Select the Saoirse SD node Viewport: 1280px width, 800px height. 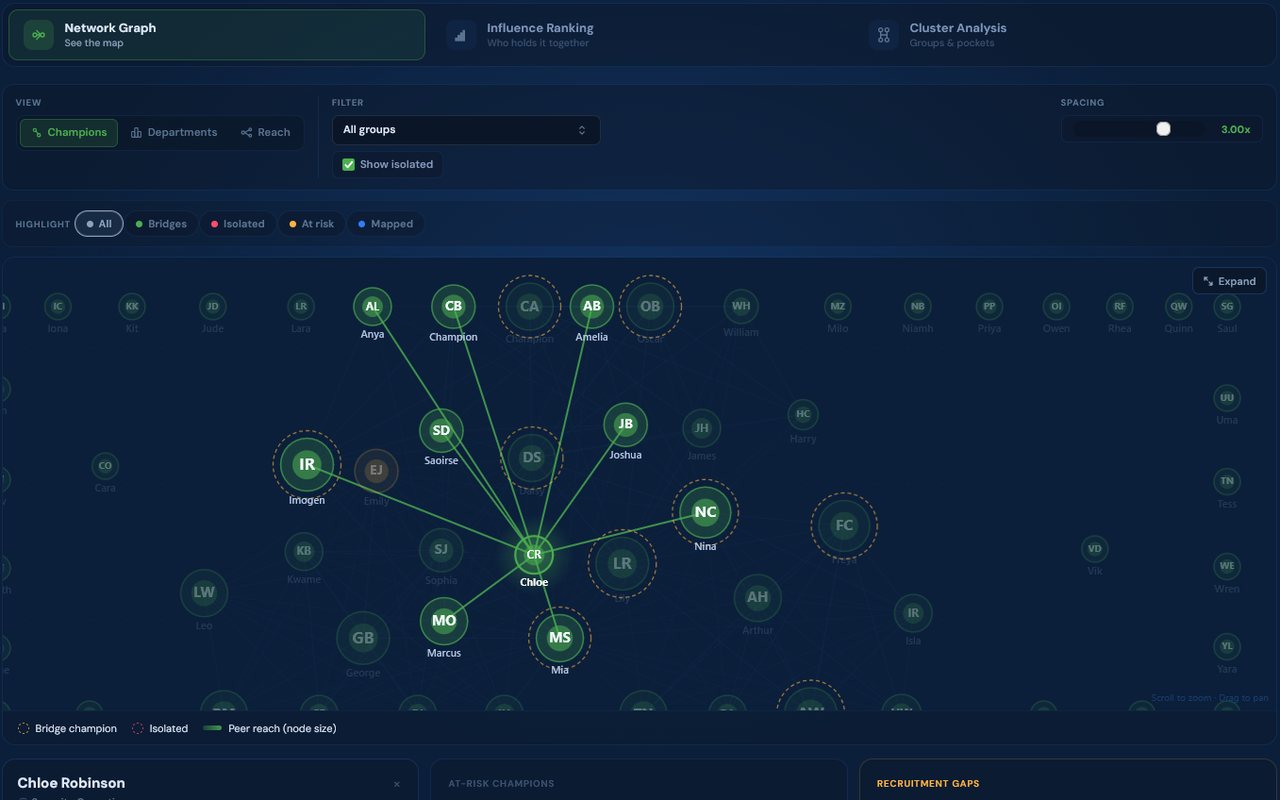click(441, 431)
